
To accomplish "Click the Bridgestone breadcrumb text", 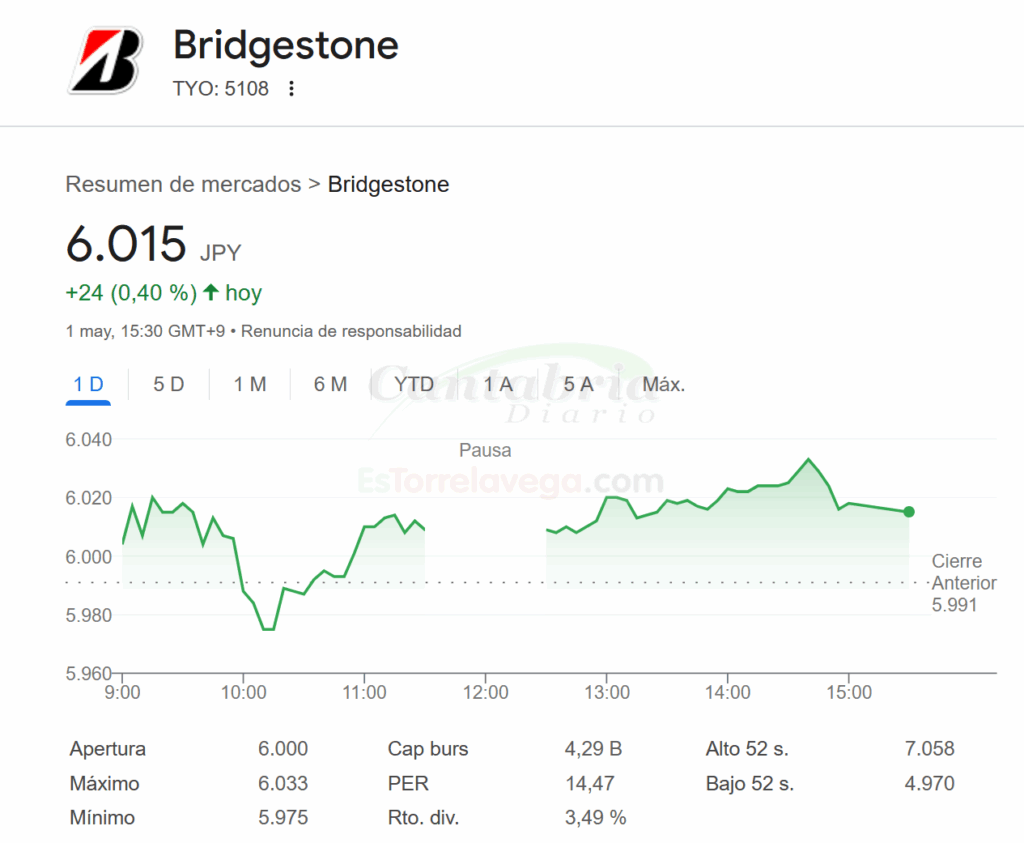I will [x=389, y=184].
